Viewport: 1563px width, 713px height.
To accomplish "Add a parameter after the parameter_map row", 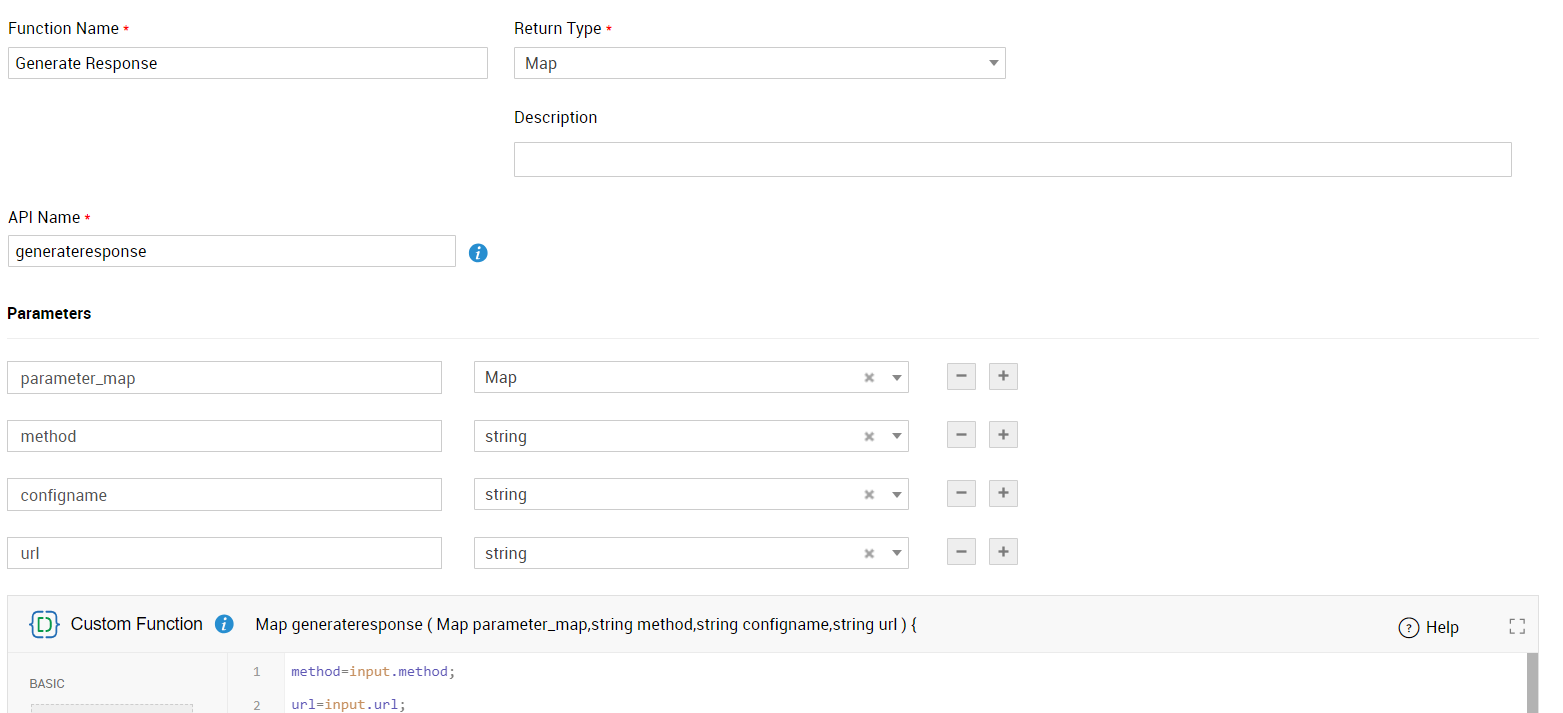I will pyautogui.click(x=1003, y=377).
